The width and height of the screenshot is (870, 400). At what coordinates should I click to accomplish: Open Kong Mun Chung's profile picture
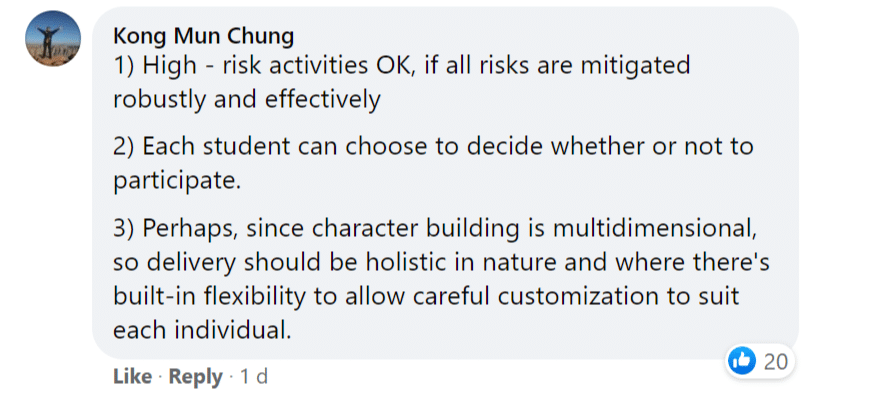click(x=53, y=38)
